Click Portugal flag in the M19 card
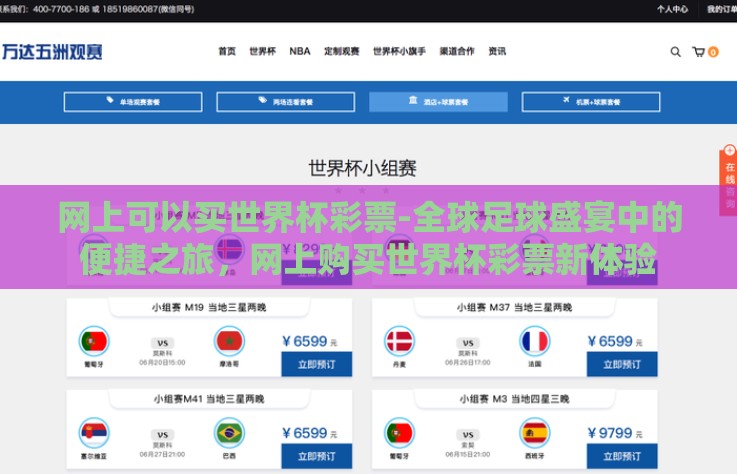This screenshot has height=474, width=737. 94,341
